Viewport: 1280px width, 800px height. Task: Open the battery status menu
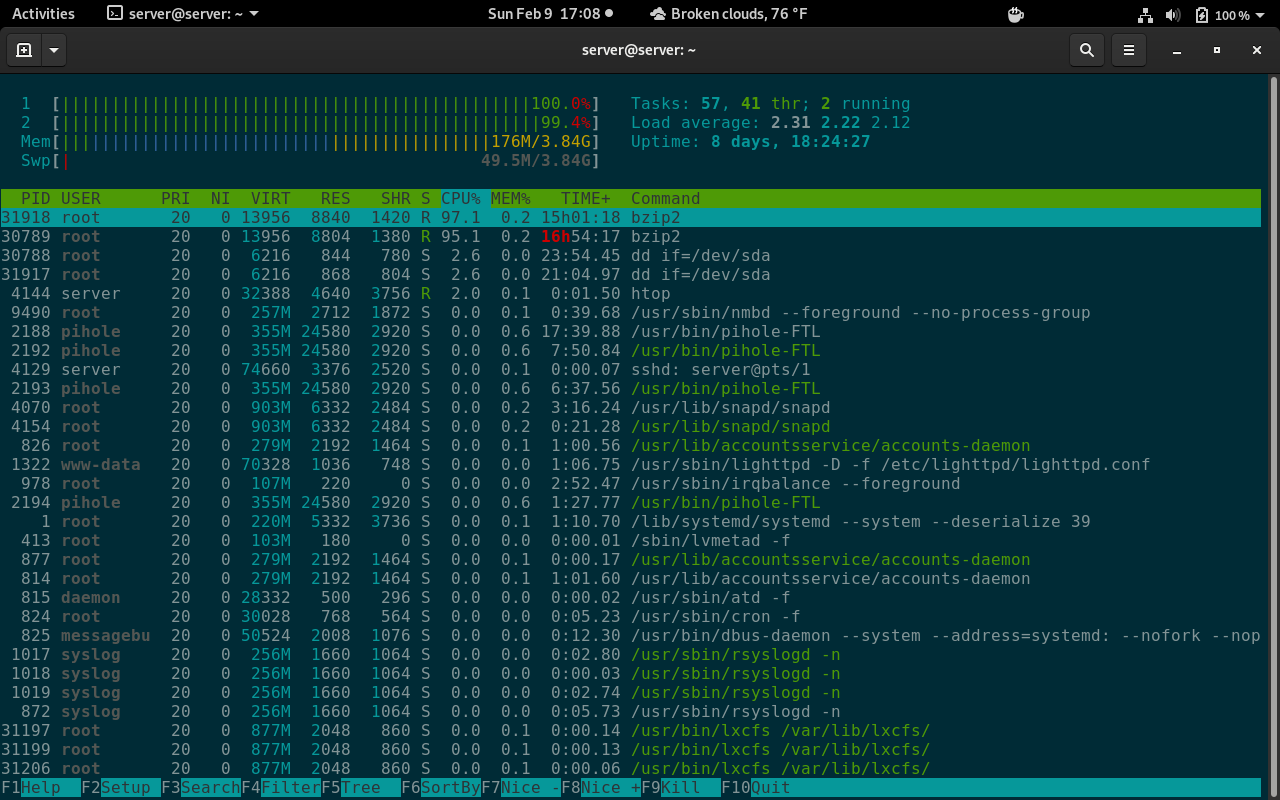click(x=1230, y=14)
